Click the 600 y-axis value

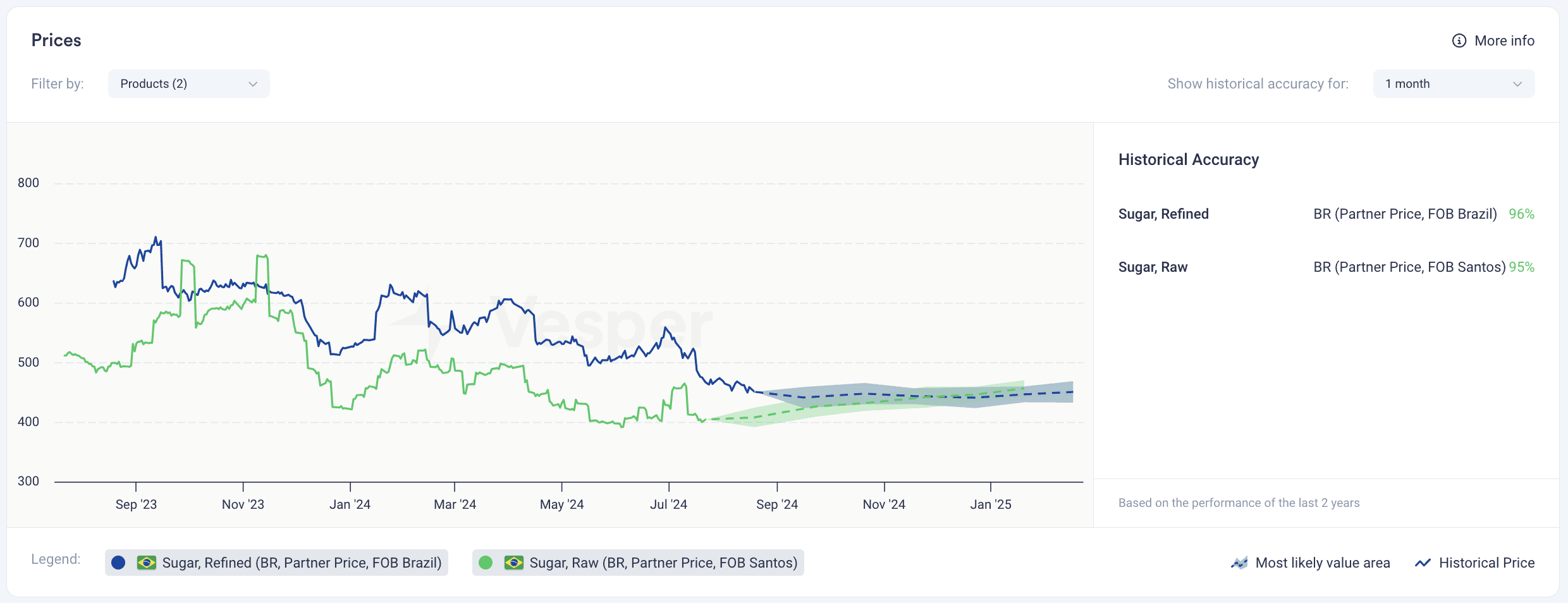(x=28, y=302)
